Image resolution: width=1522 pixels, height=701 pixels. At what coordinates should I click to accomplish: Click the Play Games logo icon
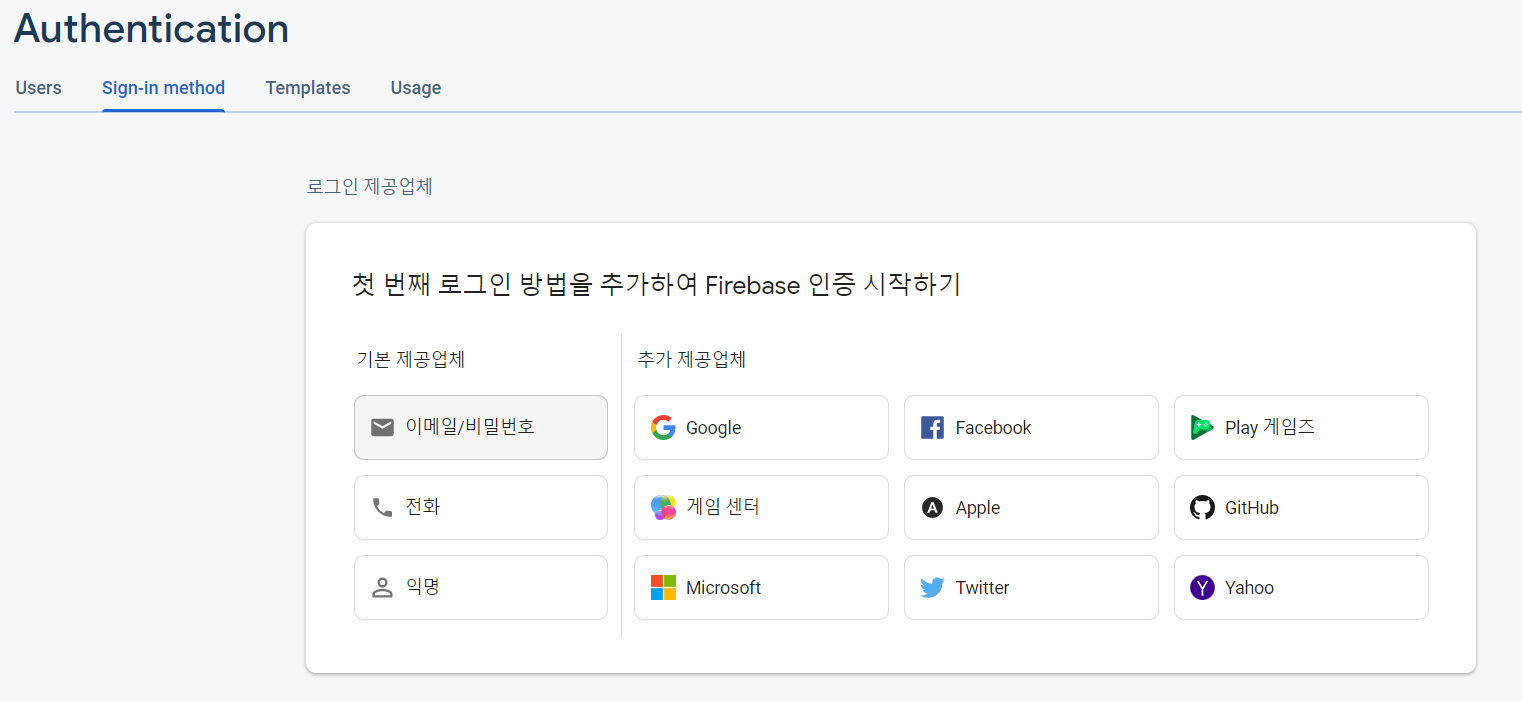coord(1202,427)
